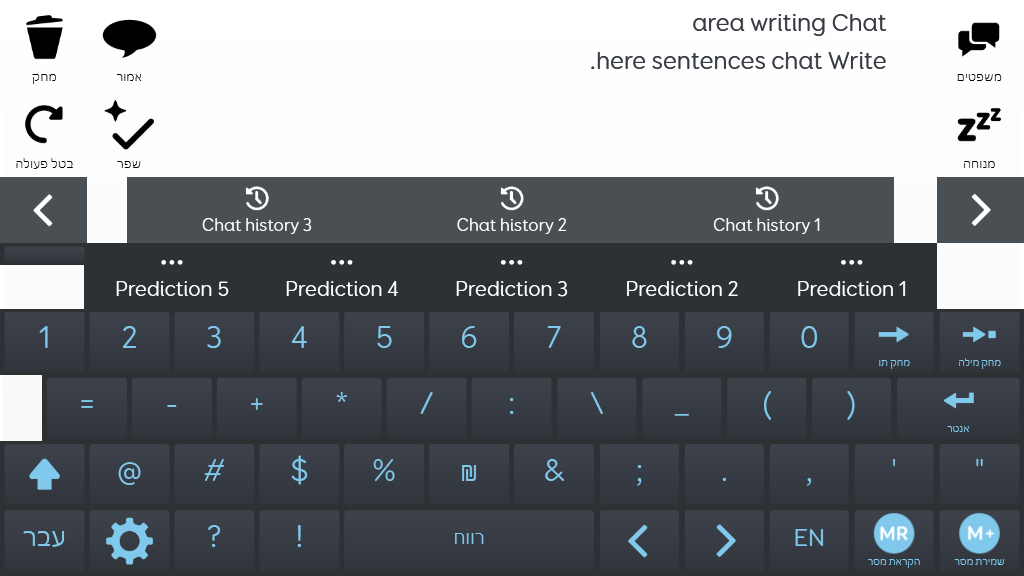1024x576 pixels.
Task: Select Chat history 2 entry
Action: click(511, 210)
